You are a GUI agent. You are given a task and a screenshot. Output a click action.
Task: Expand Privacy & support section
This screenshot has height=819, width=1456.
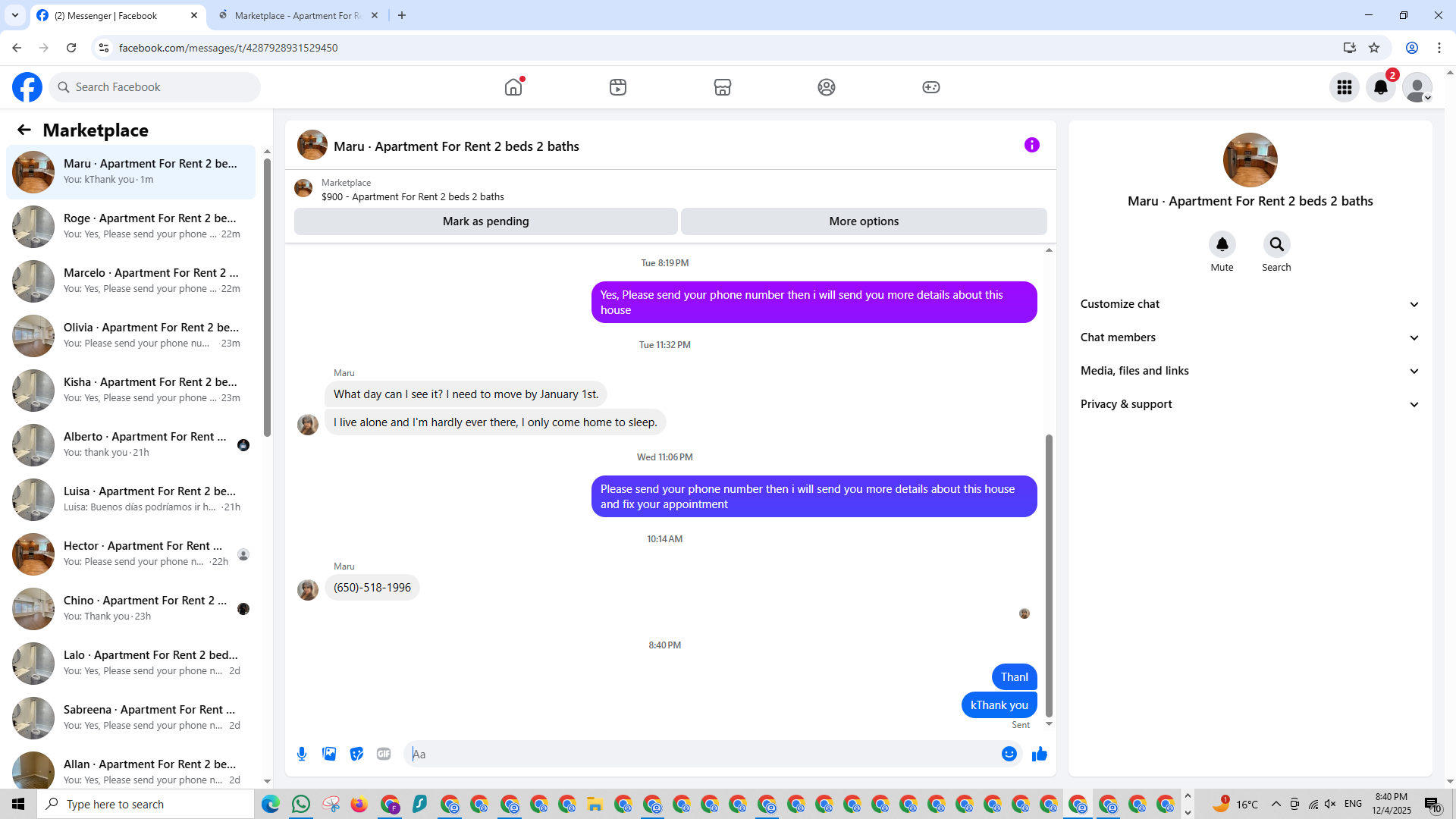click(1250, 404)
